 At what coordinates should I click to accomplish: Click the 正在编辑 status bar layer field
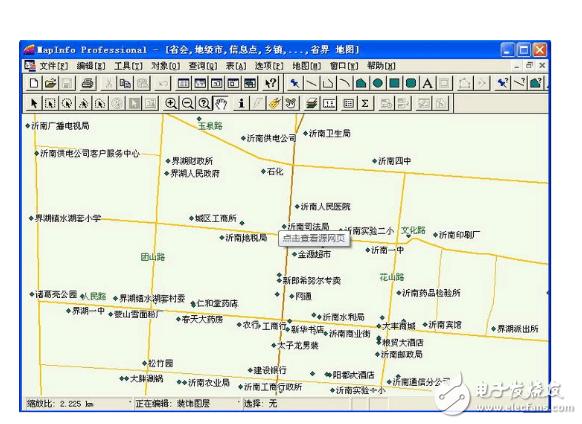tap(185, 404)
